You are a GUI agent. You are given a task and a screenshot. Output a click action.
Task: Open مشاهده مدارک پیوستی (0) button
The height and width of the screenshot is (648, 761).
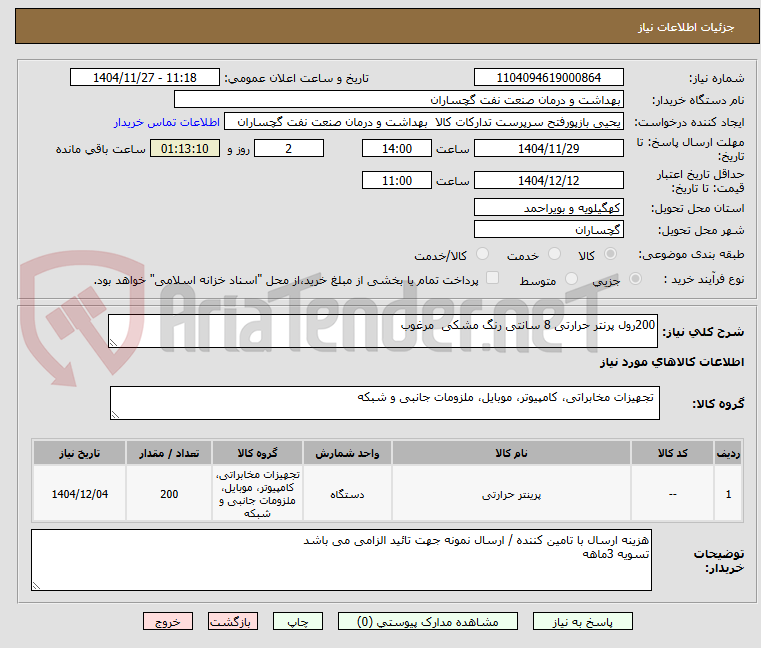tap(428, 622)
